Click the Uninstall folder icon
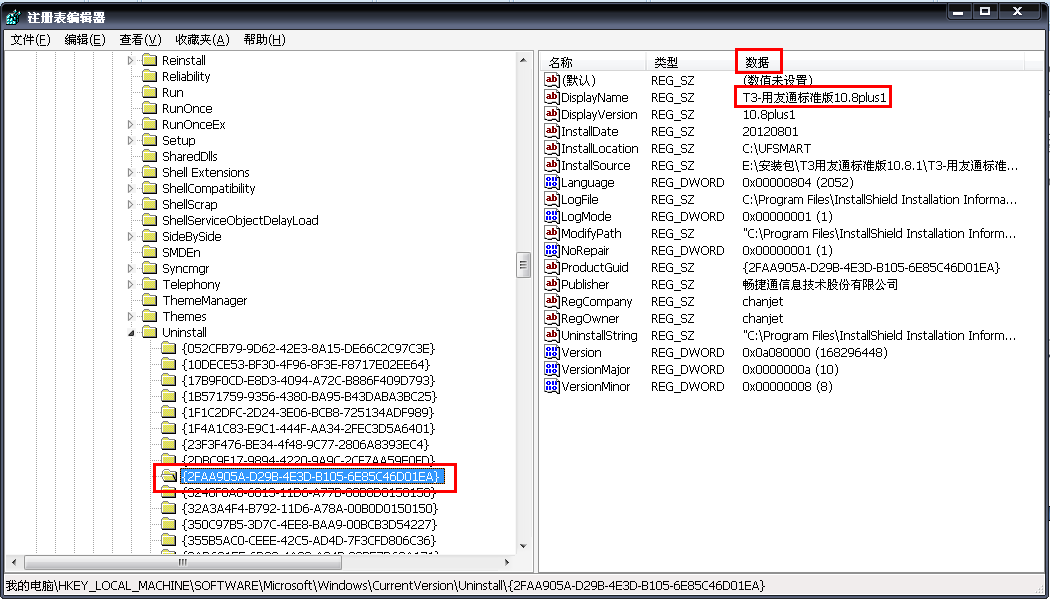The height and width of the screenshot is (599, 1050). pos(149,333)
